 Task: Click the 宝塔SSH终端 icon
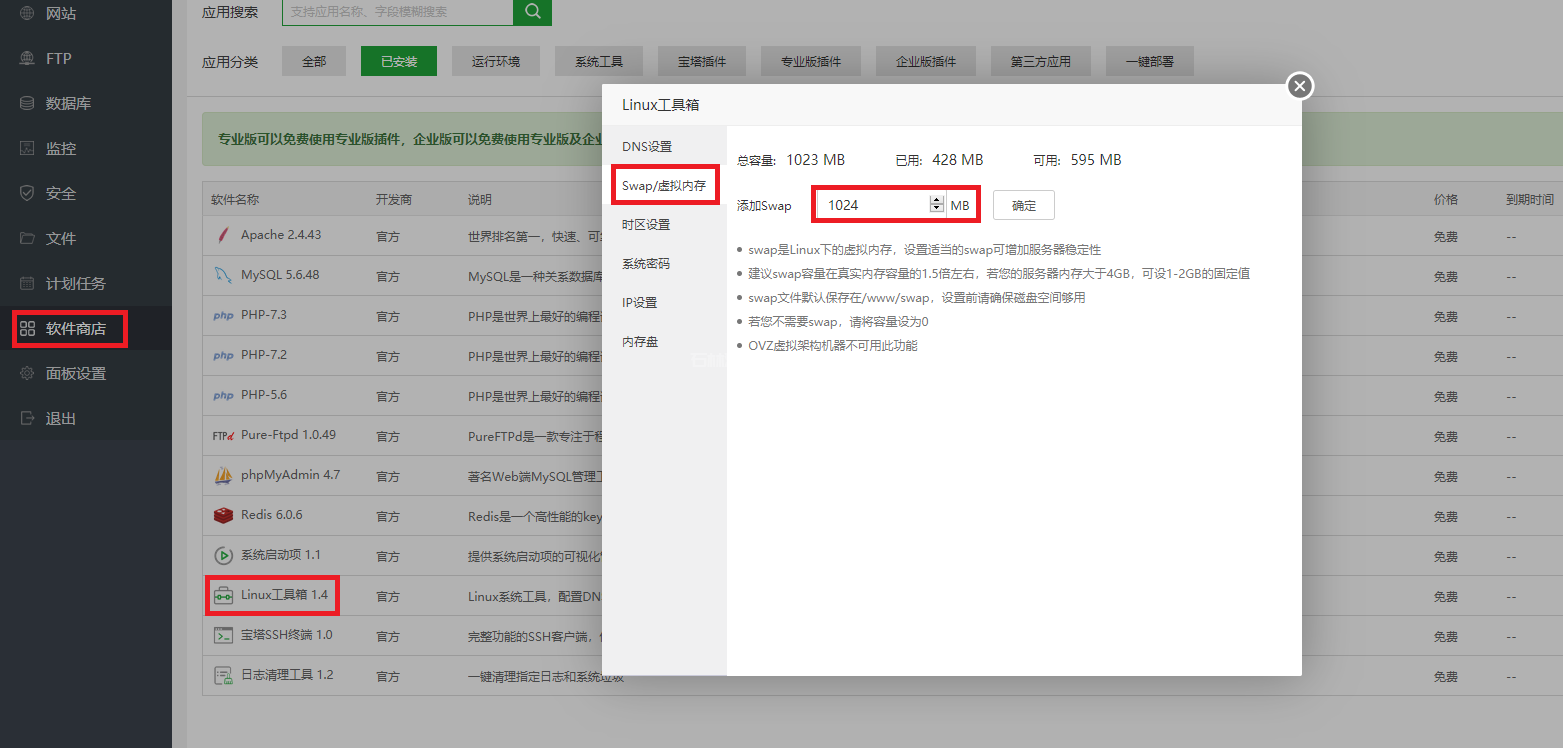tap(222, 636)
